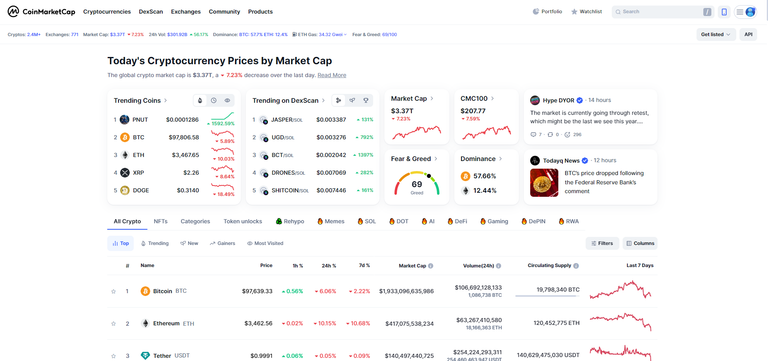Open ETH Gas dropdown arrow
This screenshot has width=768, height=361.
tap(345, 35)
